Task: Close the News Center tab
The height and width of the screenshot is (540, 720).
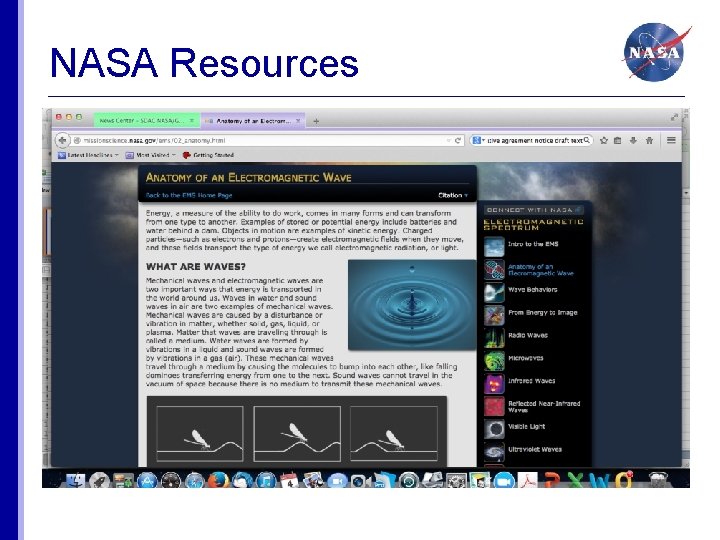Action: (192, 121)
